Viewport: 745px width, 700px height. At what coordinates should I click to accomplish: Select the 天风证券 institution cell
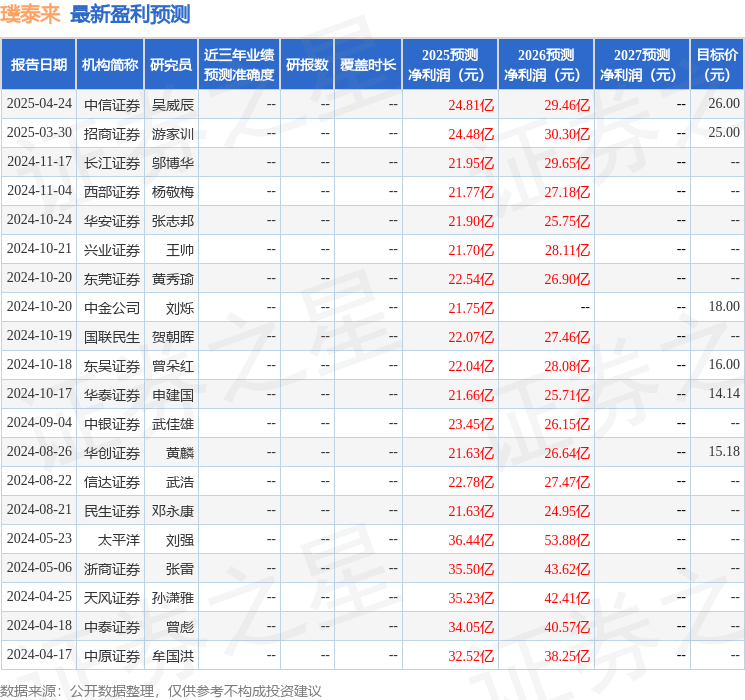(x=112, y=597)
